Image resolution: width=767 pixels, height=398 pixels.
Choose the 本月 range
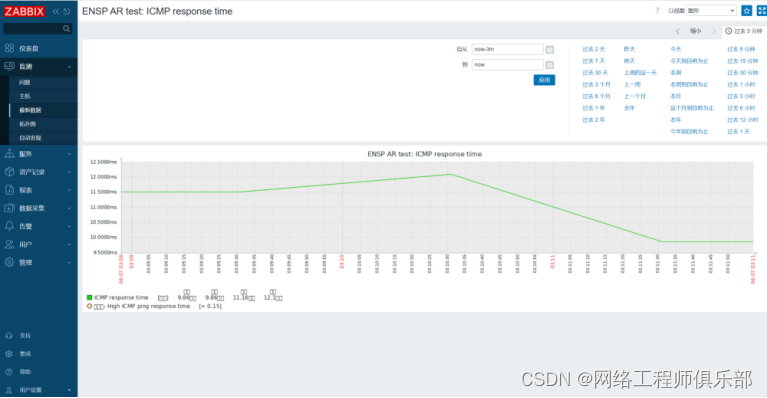pos(676,96)
